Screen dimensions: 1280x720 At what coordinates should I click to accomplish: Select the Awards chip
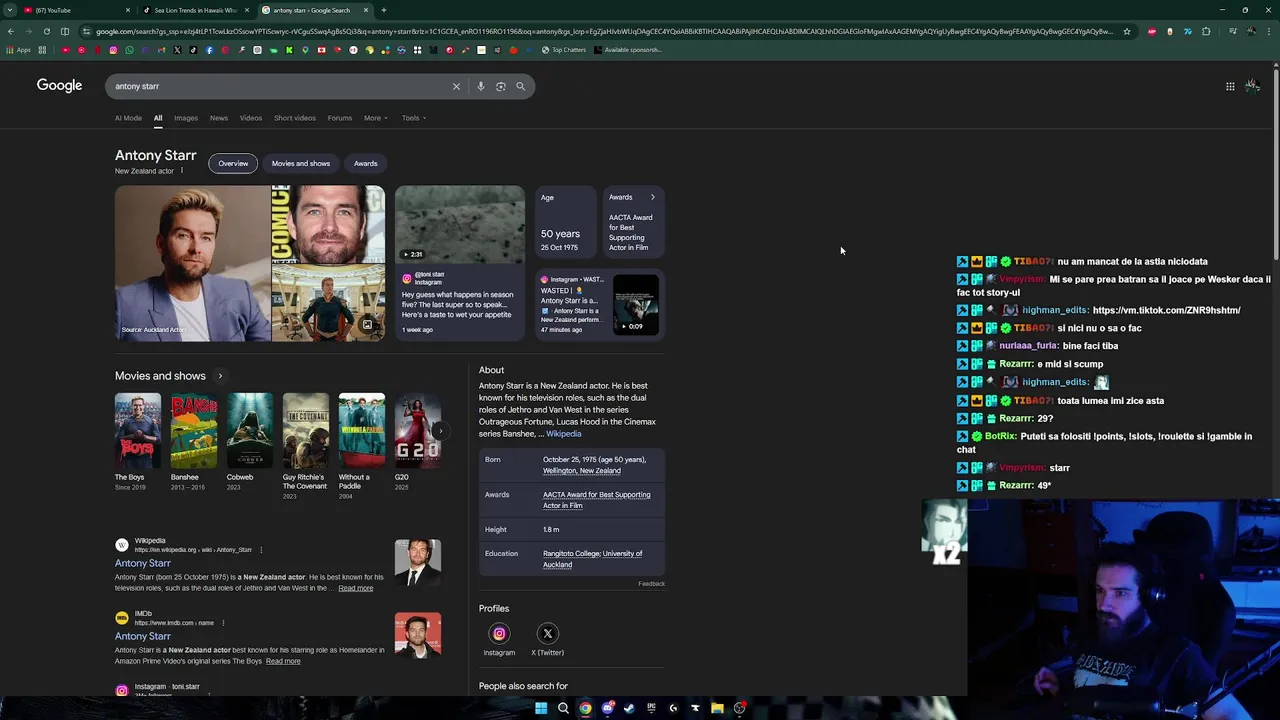pos(365,163)
